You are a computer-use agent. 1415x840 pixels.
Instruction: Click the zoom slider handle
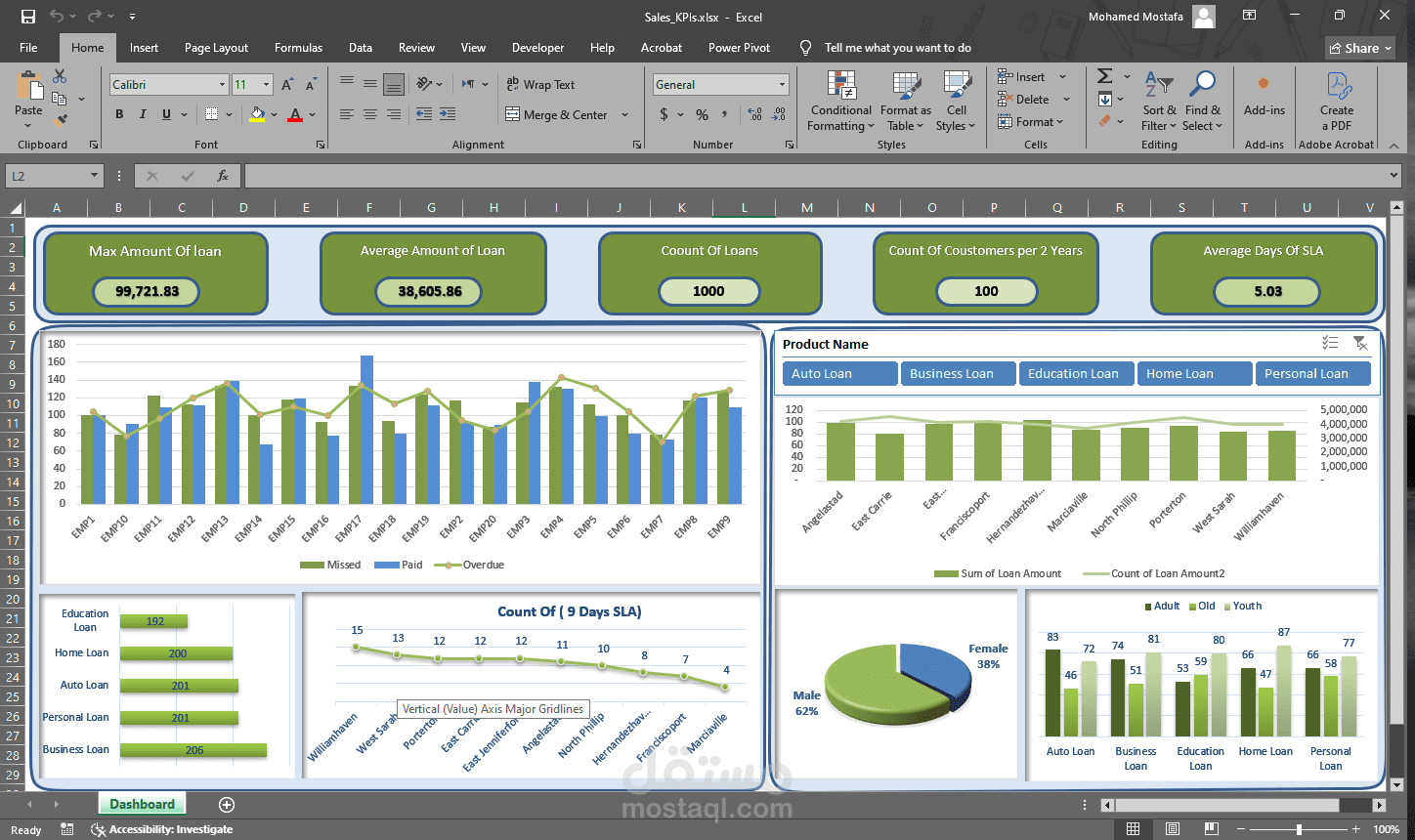pyautogui.click(x=1299, y=829)
